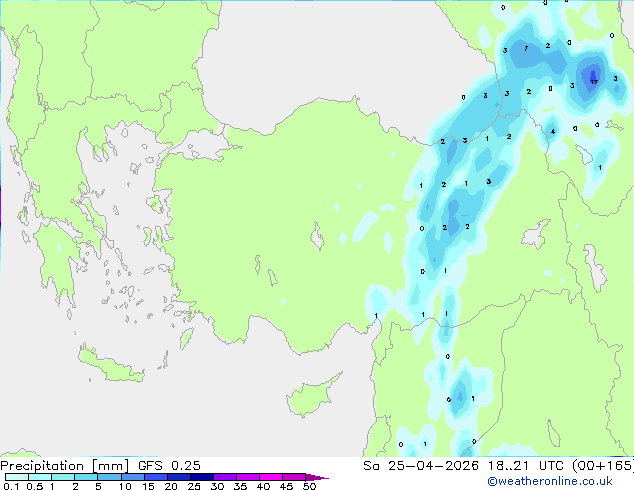Click the legend swatch between 15 and 20
Image resolution: width=634 pixels, height=490 pixels.
pyautogui.click(x=155, y=477)
